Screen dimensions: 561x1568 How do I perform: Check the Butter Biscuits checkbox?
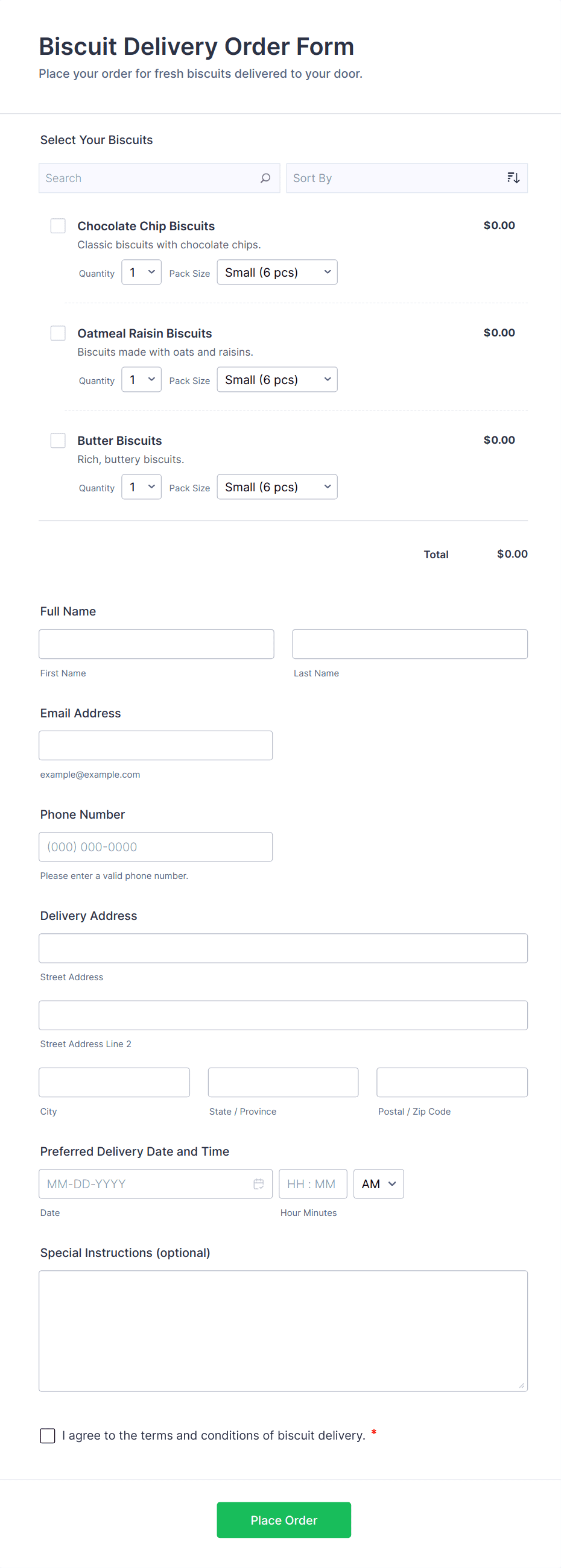[58, 440]
